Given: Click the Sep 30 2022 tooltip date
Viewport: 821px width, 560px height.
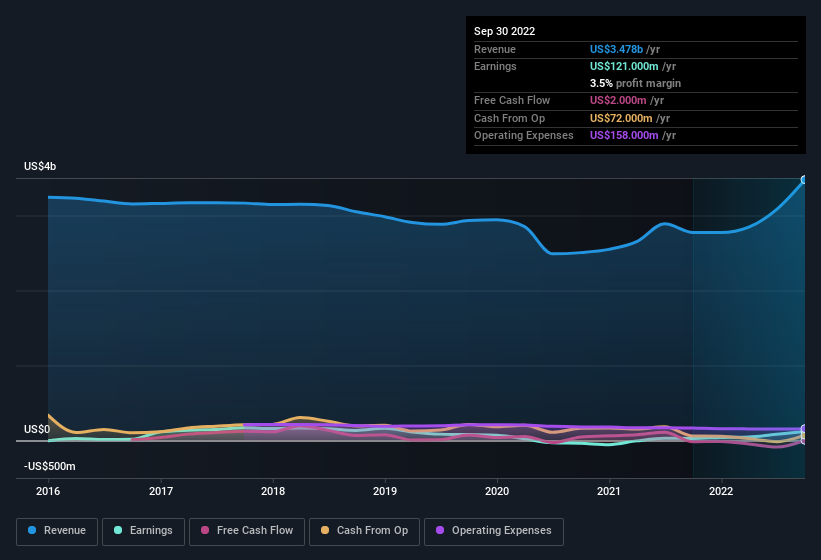Looking at the screenshot, I should coord(504,31).
